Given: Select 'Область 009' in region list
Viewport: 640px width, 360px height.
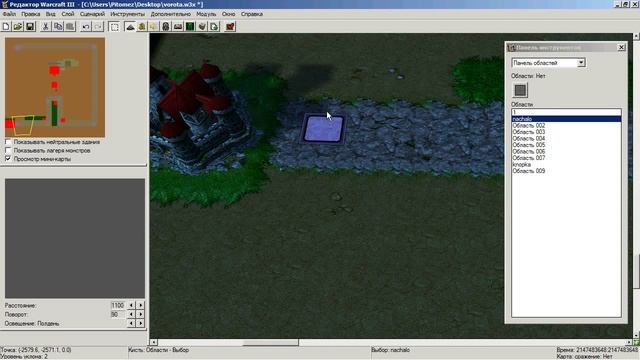Looking at the screenshot, I should (x=567, y=171).
